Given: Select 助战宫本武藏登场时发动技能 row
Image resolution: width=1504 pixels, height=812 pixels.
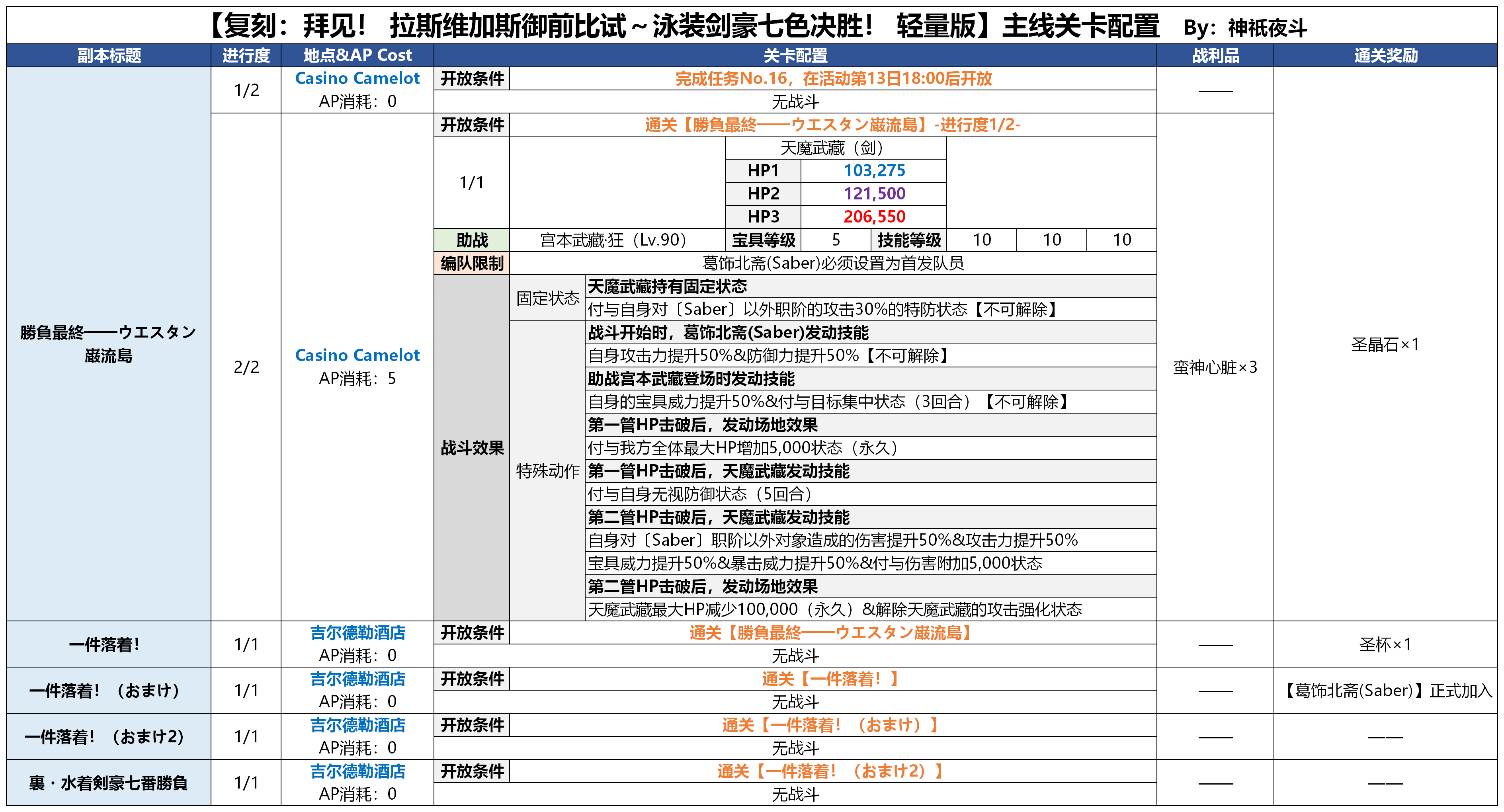Looking at the screenshot, I should (x=871, y=379).
